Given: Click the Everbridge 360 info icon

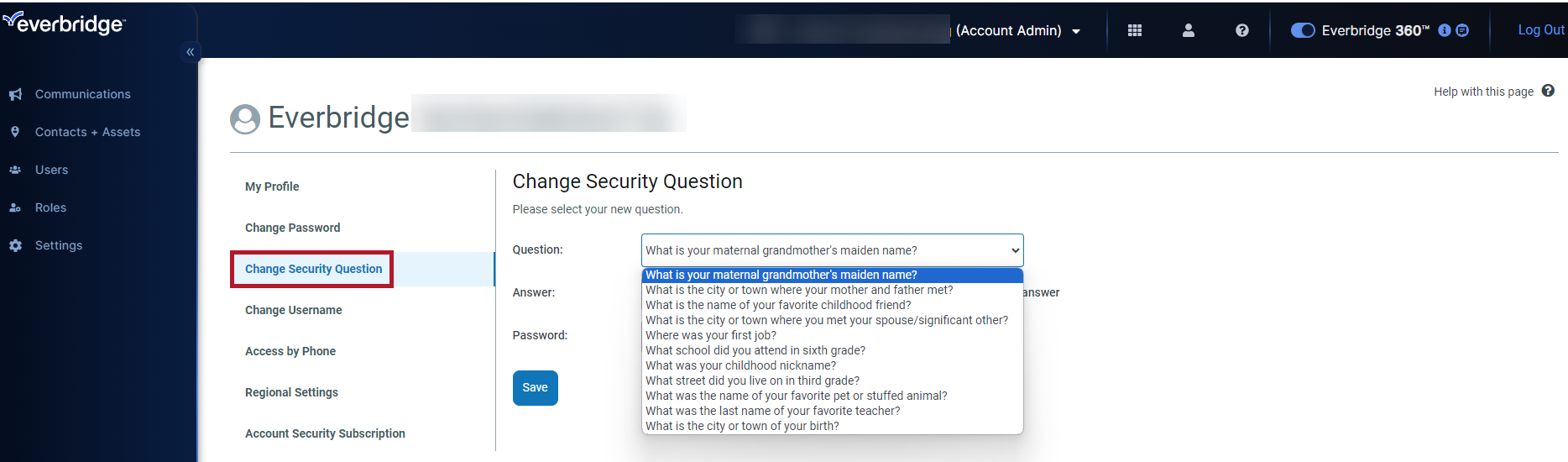Looking at the screenshot, I should tap(1444, 30).
